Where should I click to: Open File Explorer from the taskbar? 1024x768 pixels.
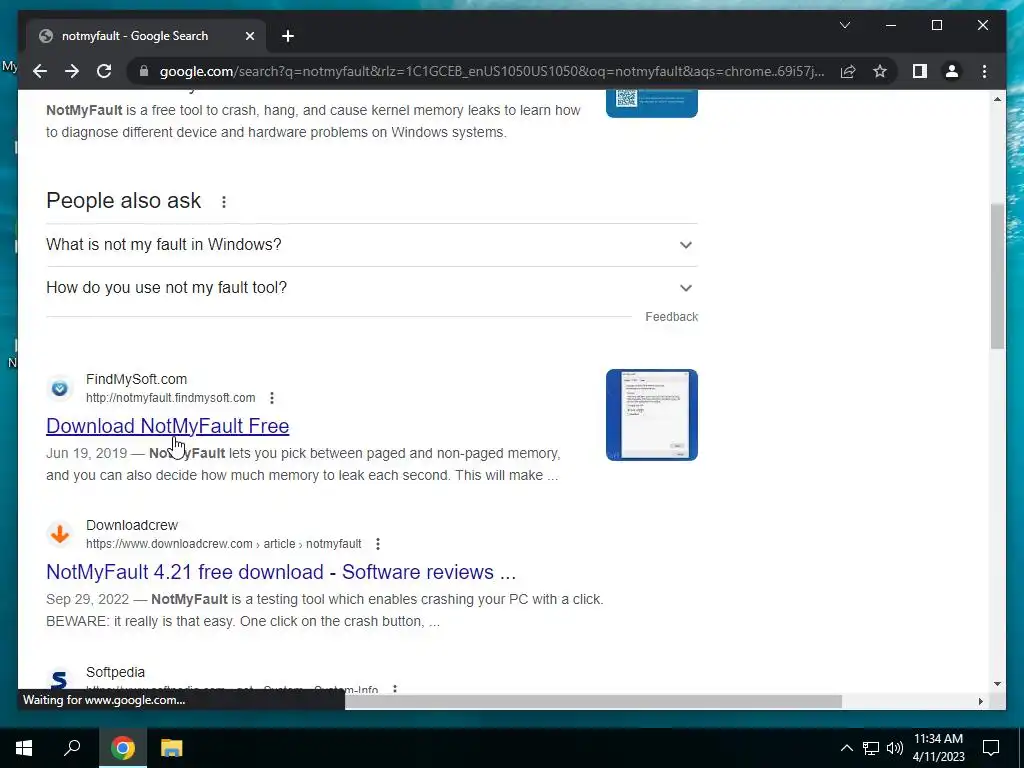[172, 748]
